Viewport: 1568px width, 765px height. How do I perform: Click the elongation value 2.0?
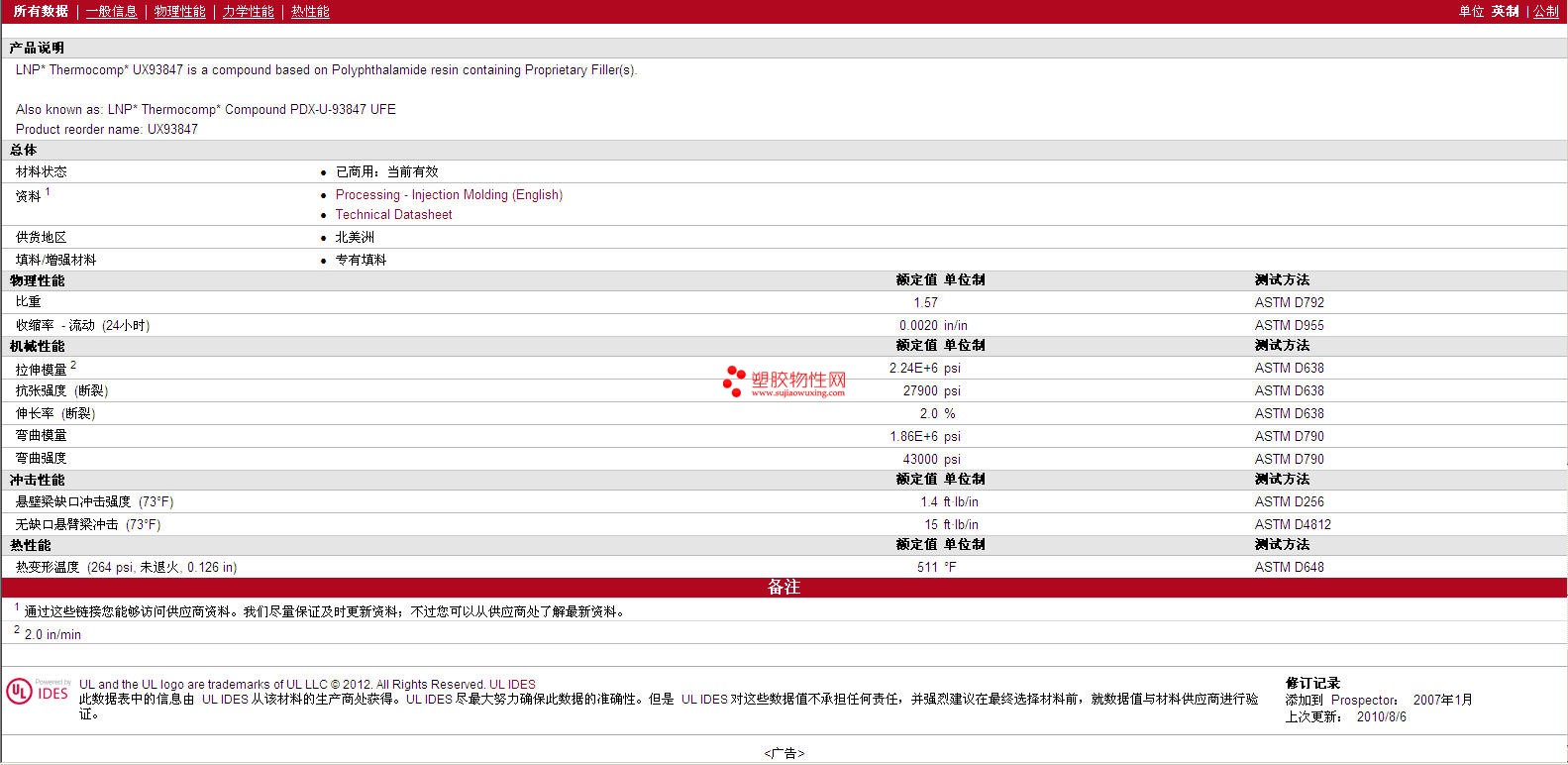point(928,414)
